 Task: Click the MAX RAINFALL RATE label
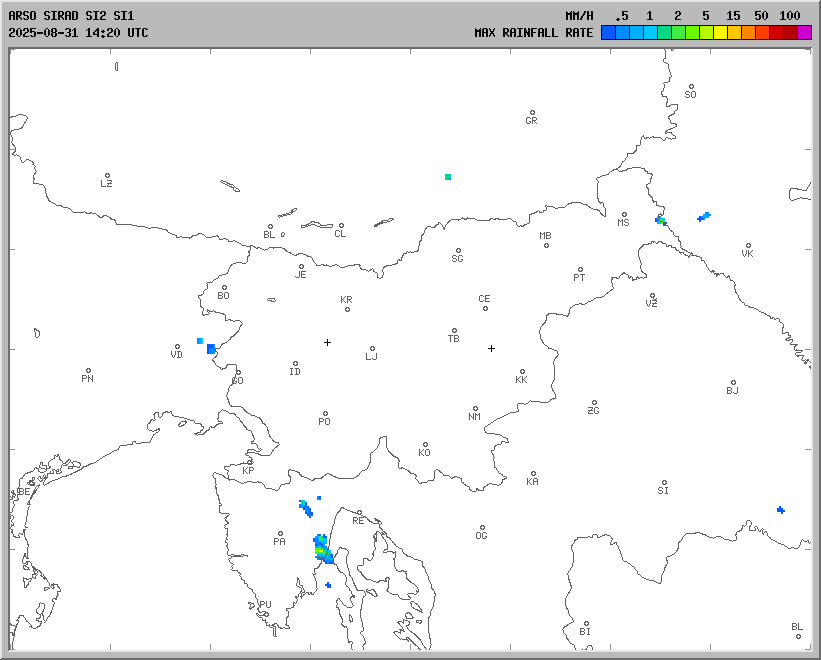(x=533, y=33)
